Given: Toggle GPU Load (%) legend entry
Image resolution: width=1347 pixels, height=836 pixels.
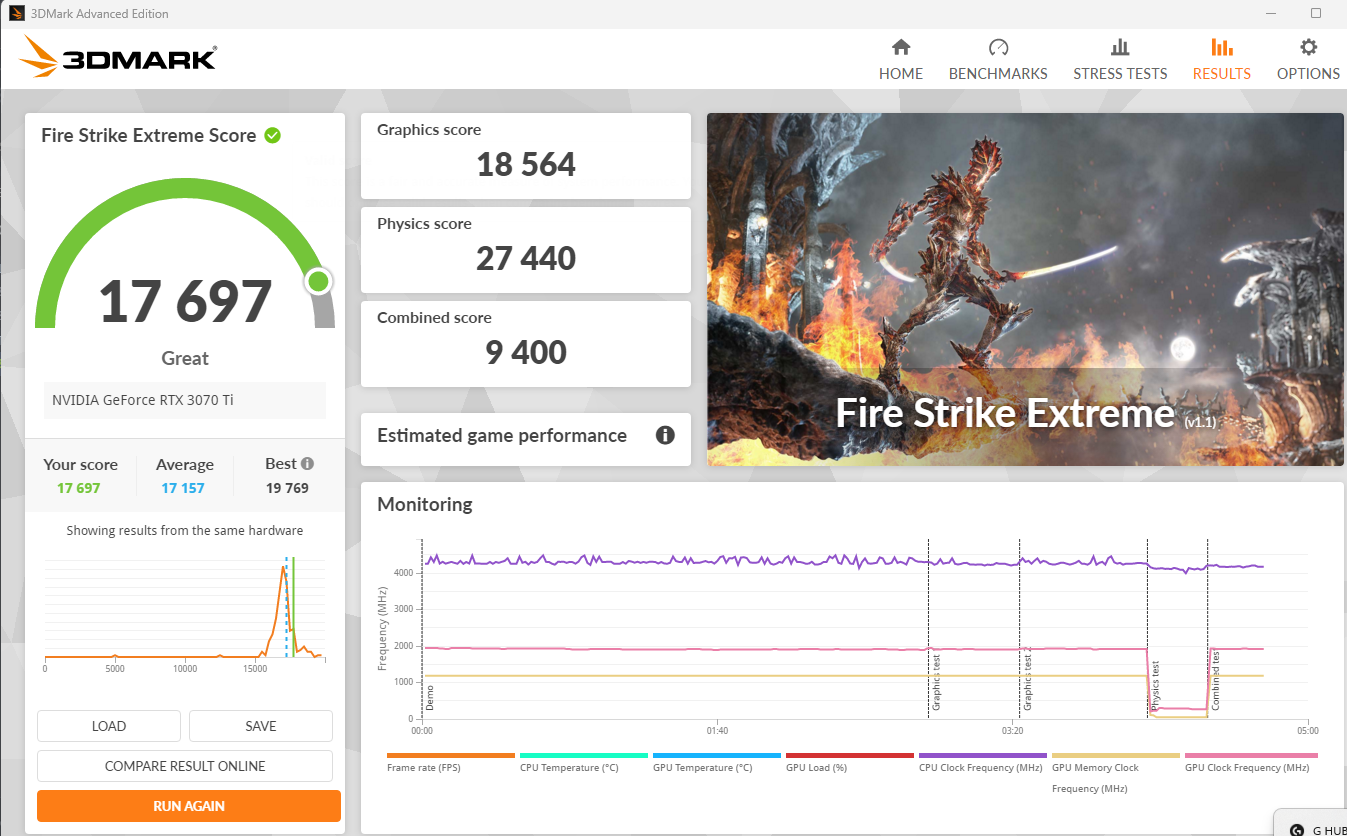Looking at the screenshot, I should [x=850, y=763].
